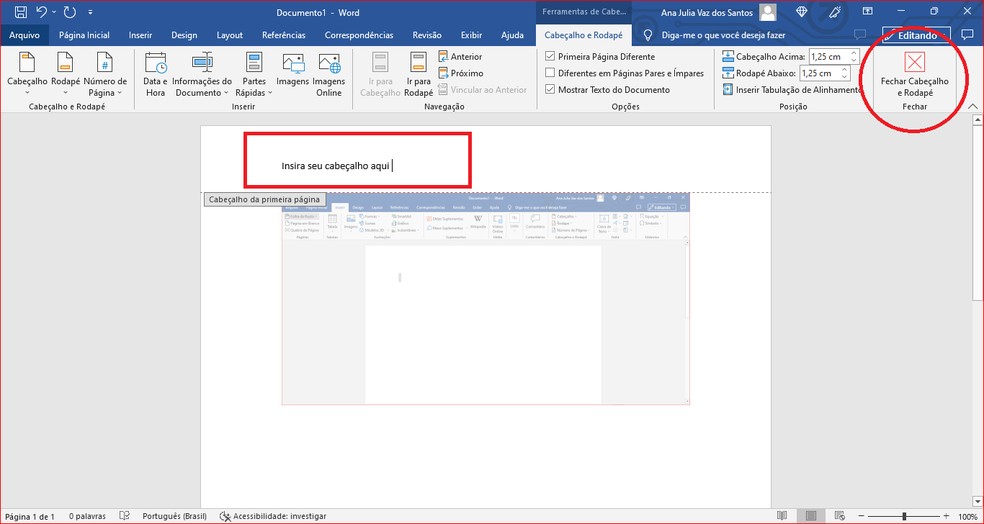The height and width of the screenshot is (524, 984).
Task: Click Fechar Cabeçalho e Rodapé icon
Action: tap(914, 63)
